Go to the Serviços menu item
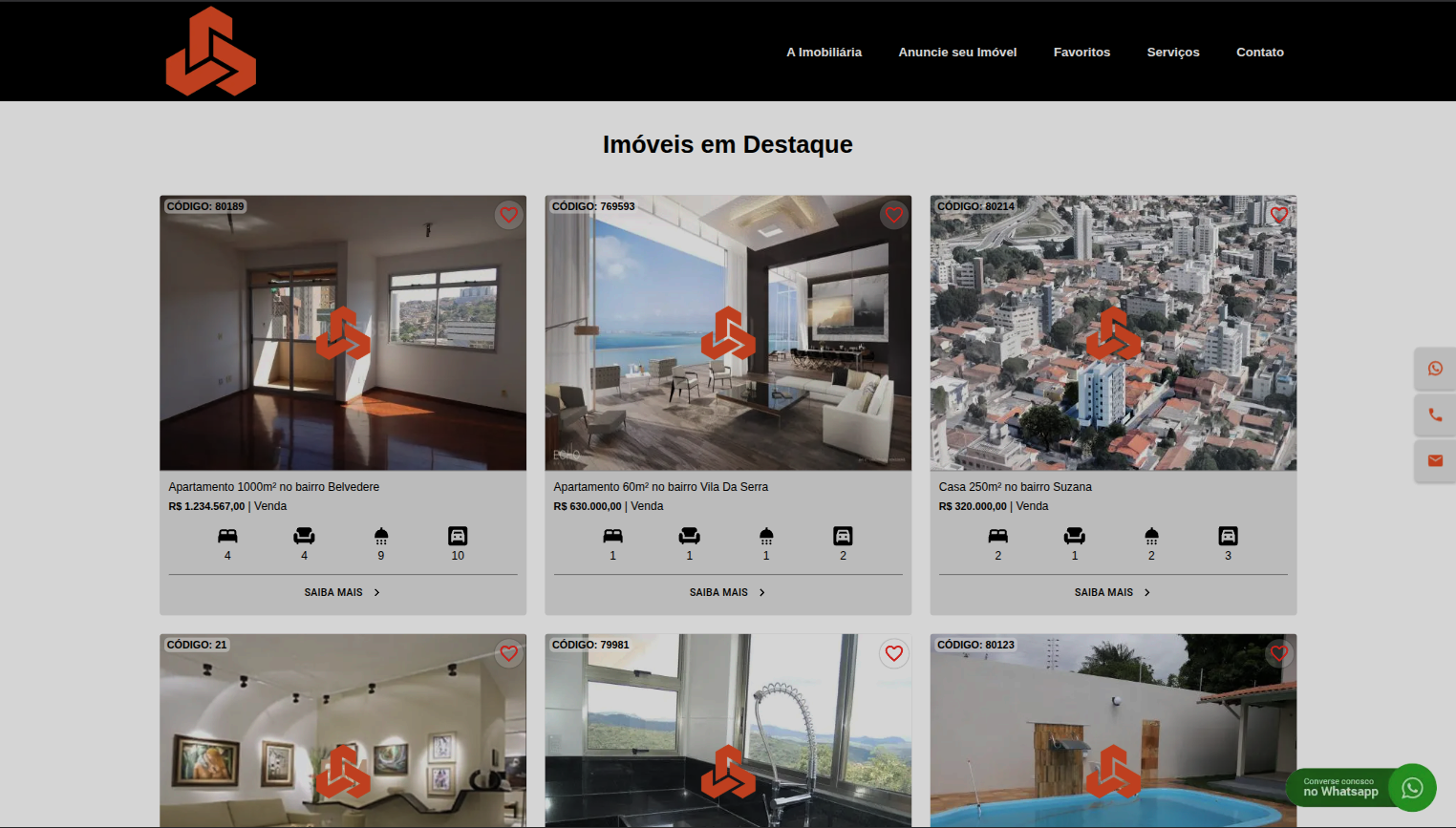 [1173, 53]
